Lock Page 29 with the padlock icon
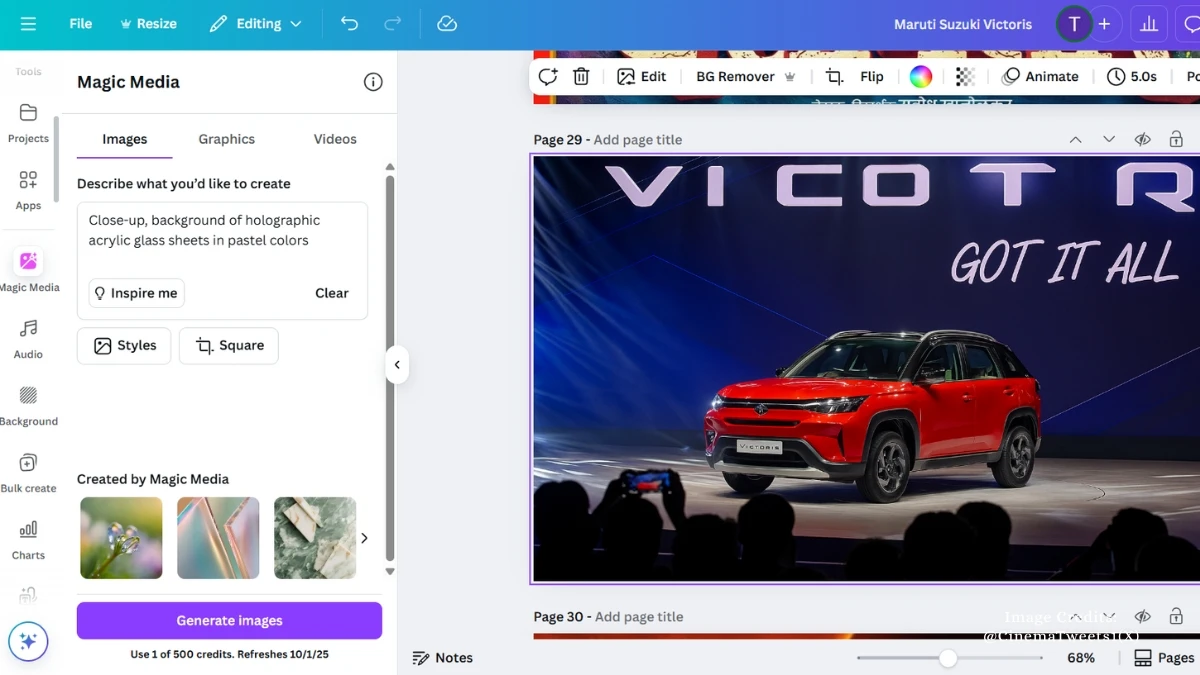 coord(1176,140)
